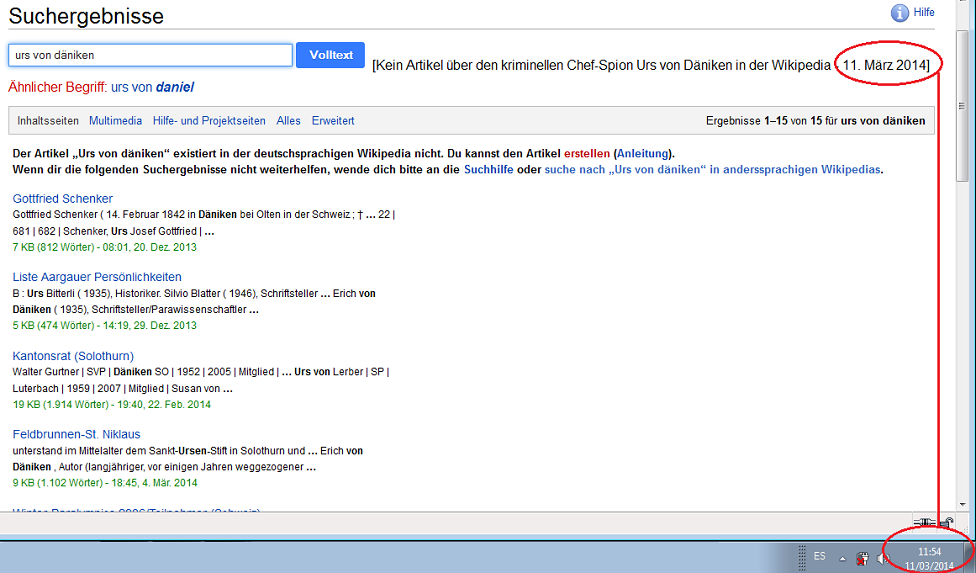Click the Suchergebnisse page heading
Image resolution: width=976 pixels, height=573 pixels.
click(86, 16)
